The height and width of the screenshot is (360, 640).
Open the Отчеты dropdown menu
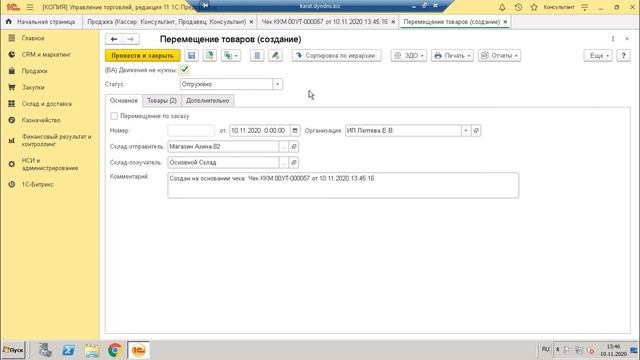tap(500, 56)
